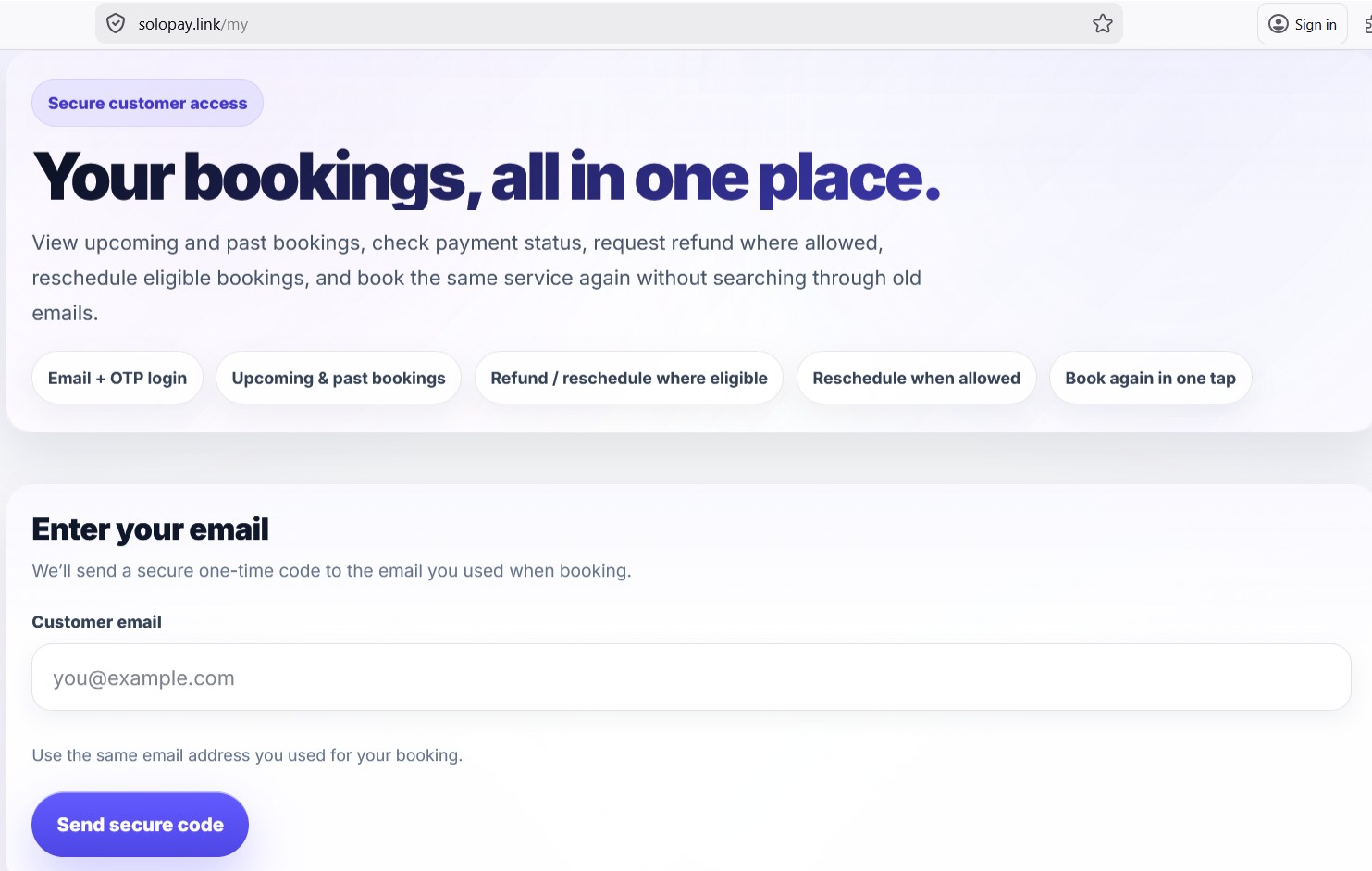The image size is (1372, 871).
Task: Click the Your bookings, all in one place heading
Action: coord(486,176)
